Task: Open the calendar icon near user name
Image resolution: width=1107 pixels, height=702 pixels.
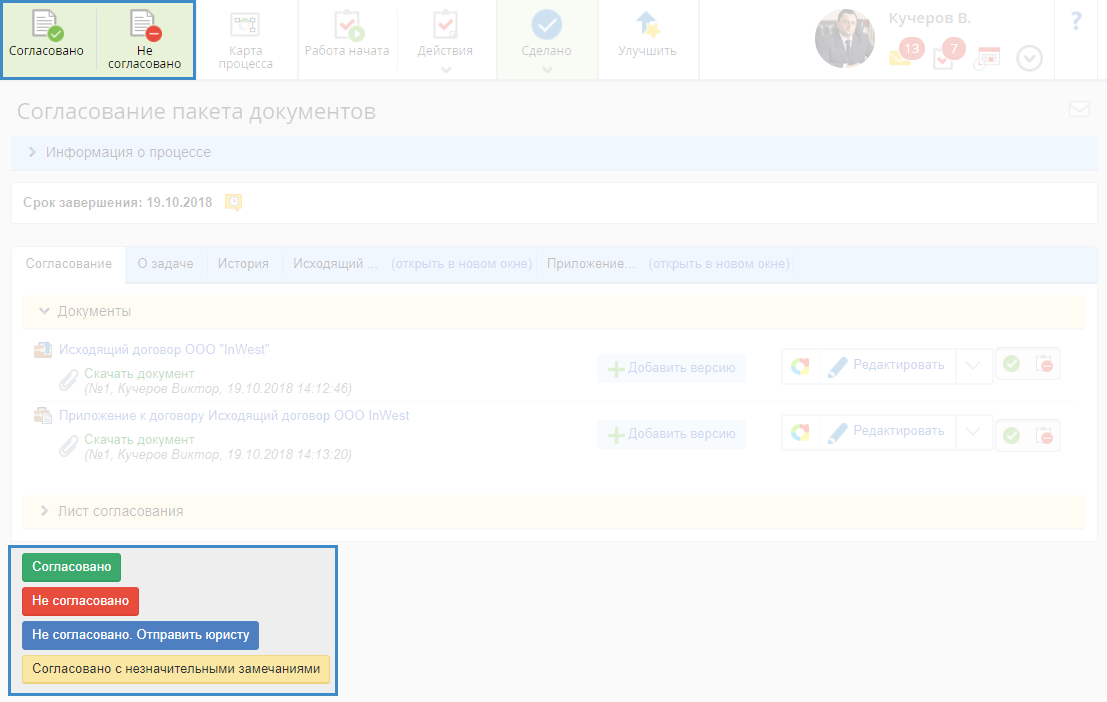Action: [987, 58]
